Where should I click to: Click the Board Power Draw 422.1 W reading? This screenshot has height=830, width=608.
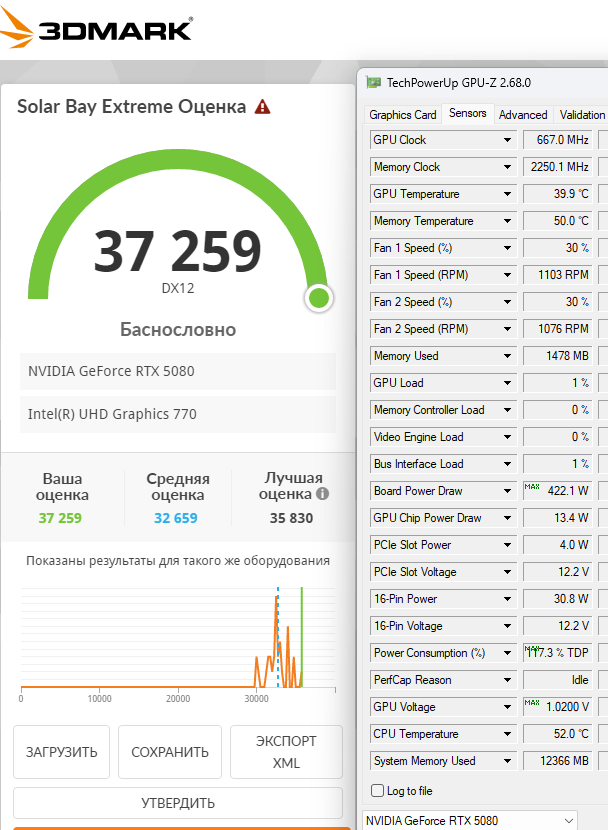coord(557,491)
